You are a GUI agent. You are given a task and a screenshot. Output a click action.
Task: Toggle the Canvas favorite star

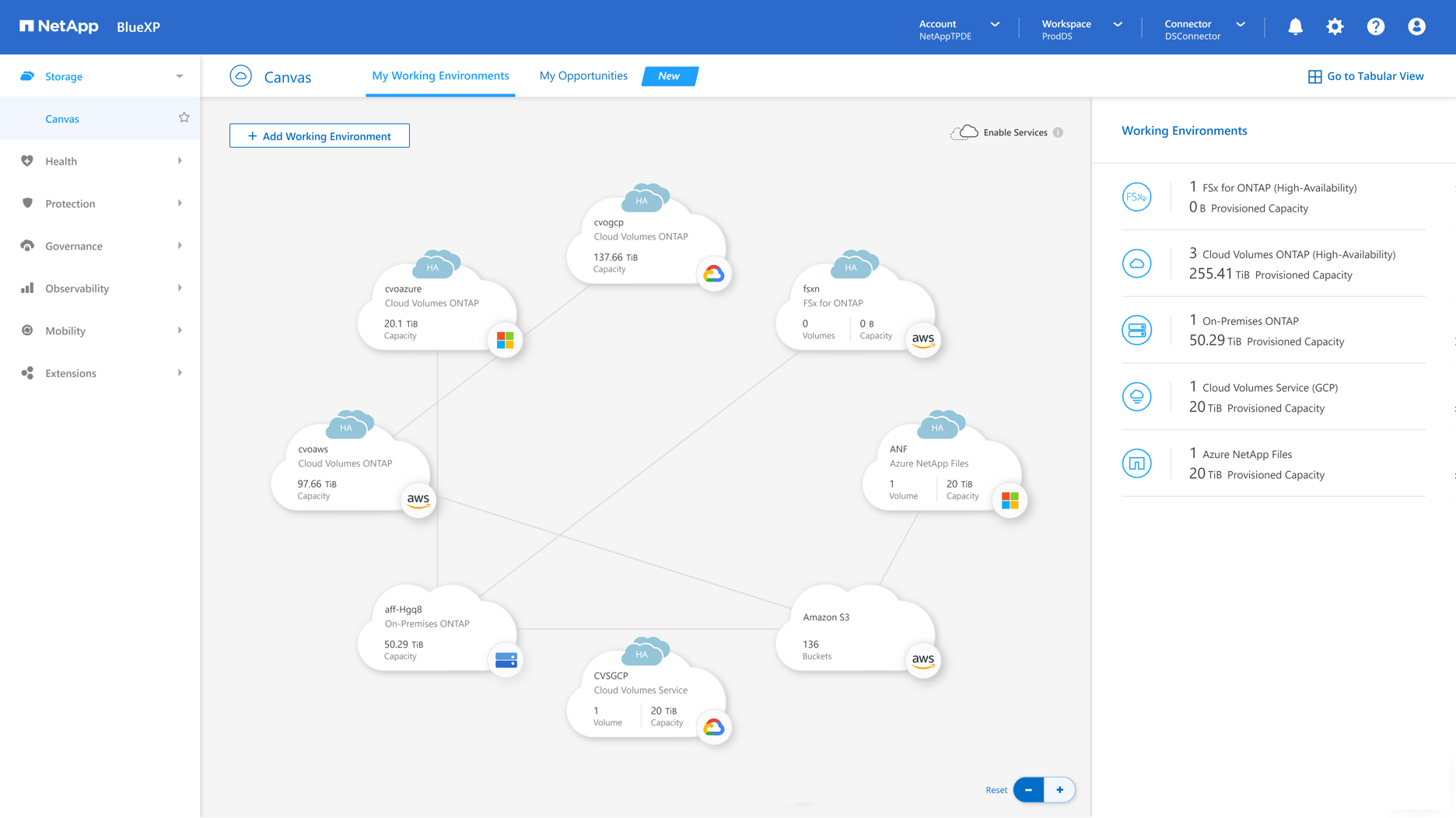(184, 118)
